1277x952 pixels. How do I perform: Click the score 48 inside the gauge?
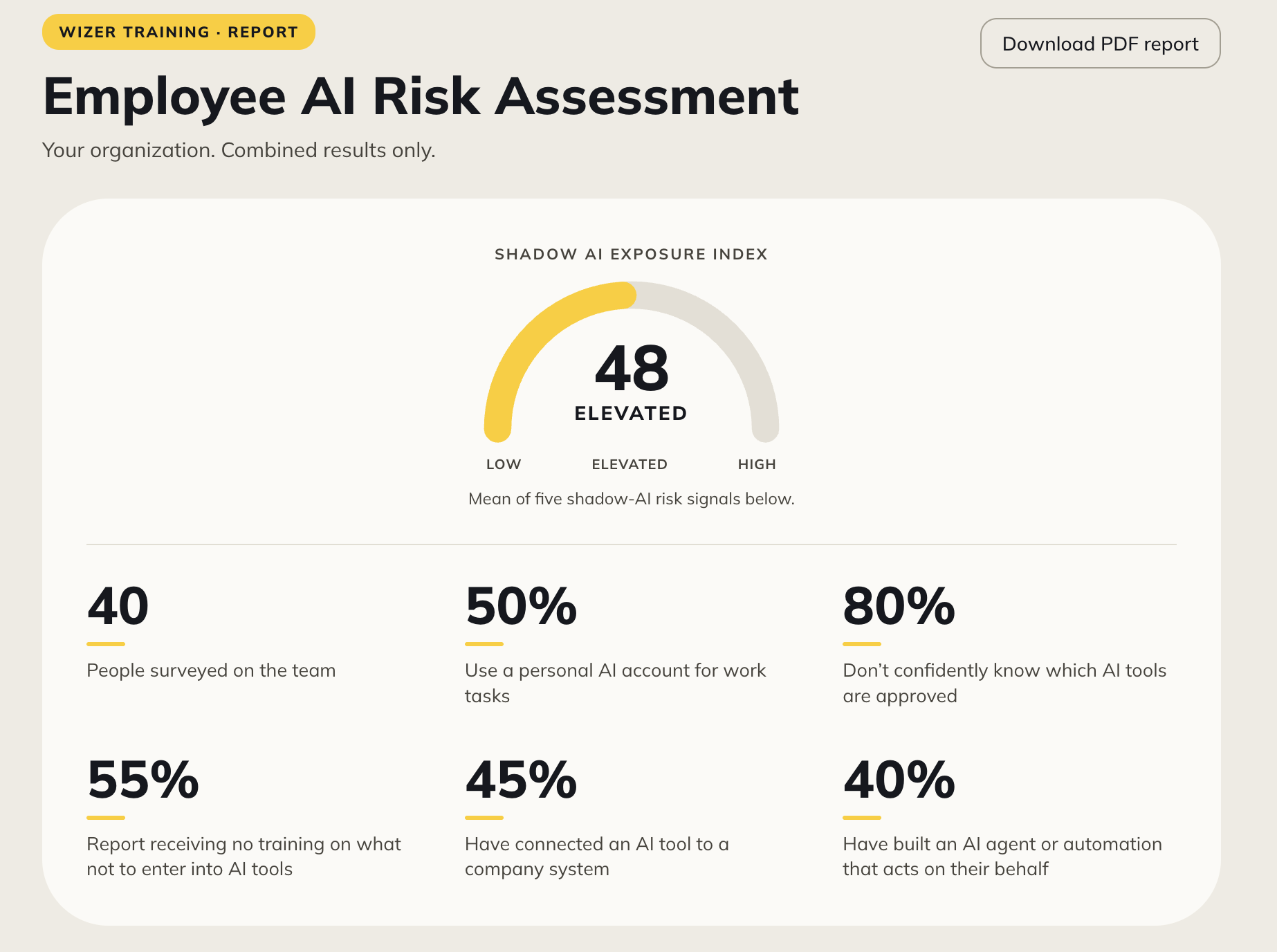coord(632,368)
